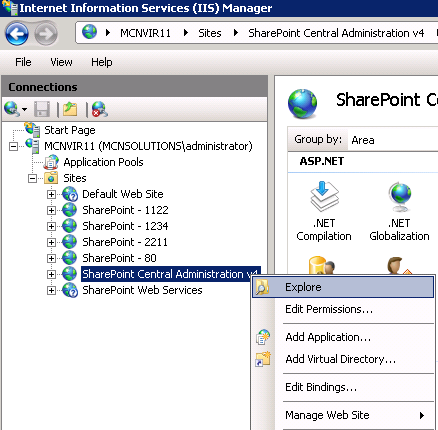
Task: Click the Up folder icon in Connections toolbar
Action: pos(70,109)
